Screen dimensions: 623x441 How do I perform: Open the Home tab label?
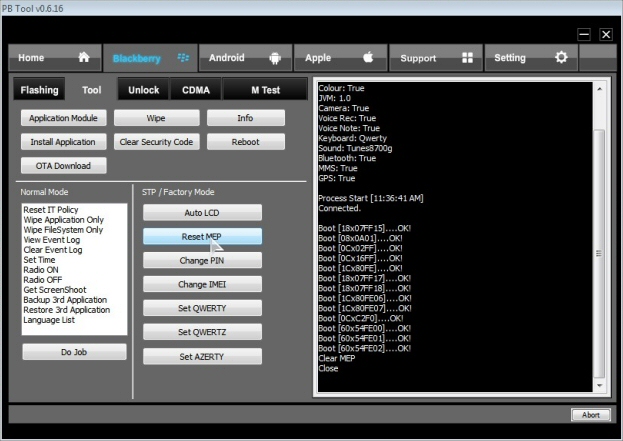[31, 58]
